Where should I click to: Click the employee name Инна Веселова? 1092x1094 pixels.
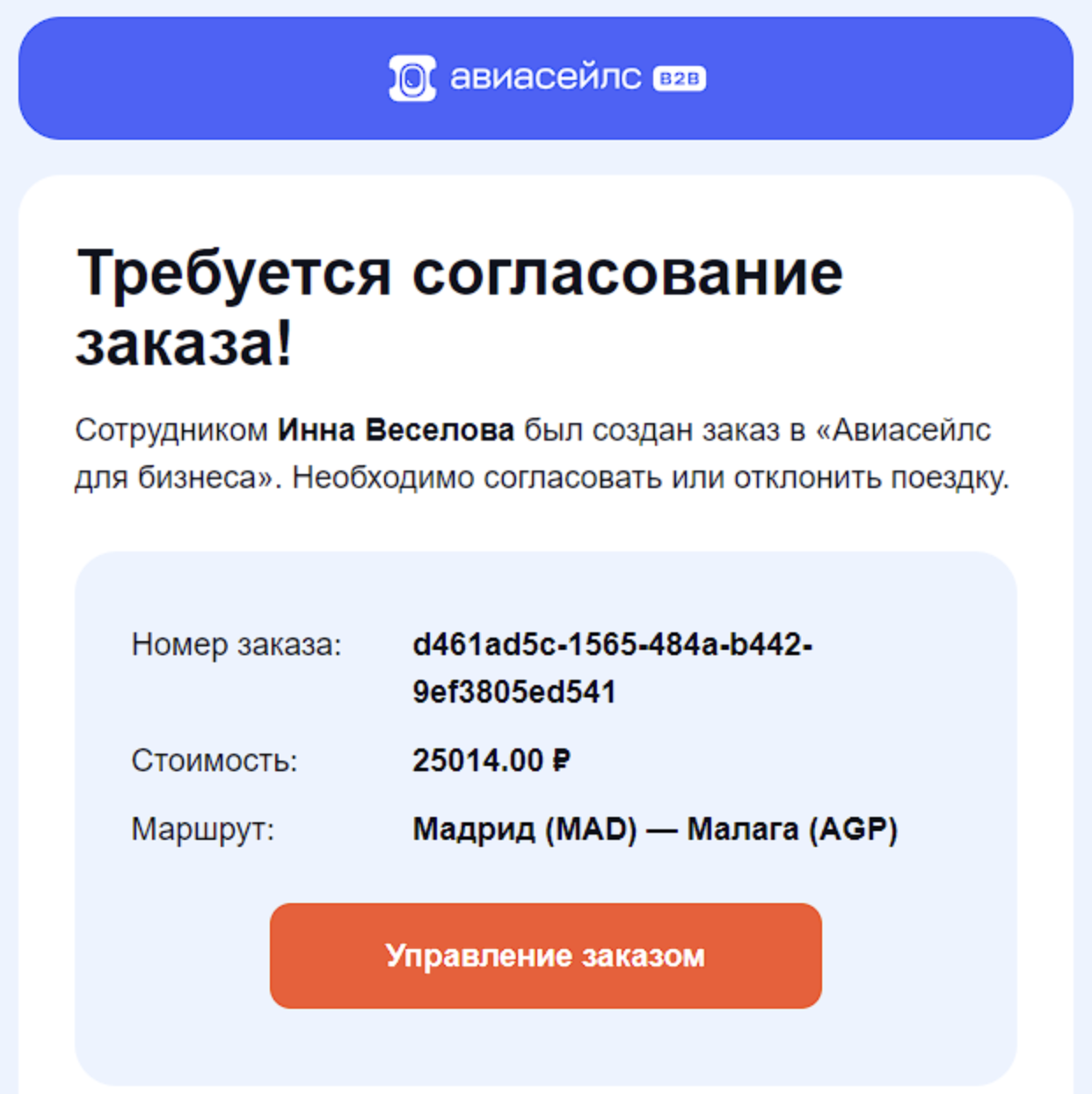click(x=396, y=430)
